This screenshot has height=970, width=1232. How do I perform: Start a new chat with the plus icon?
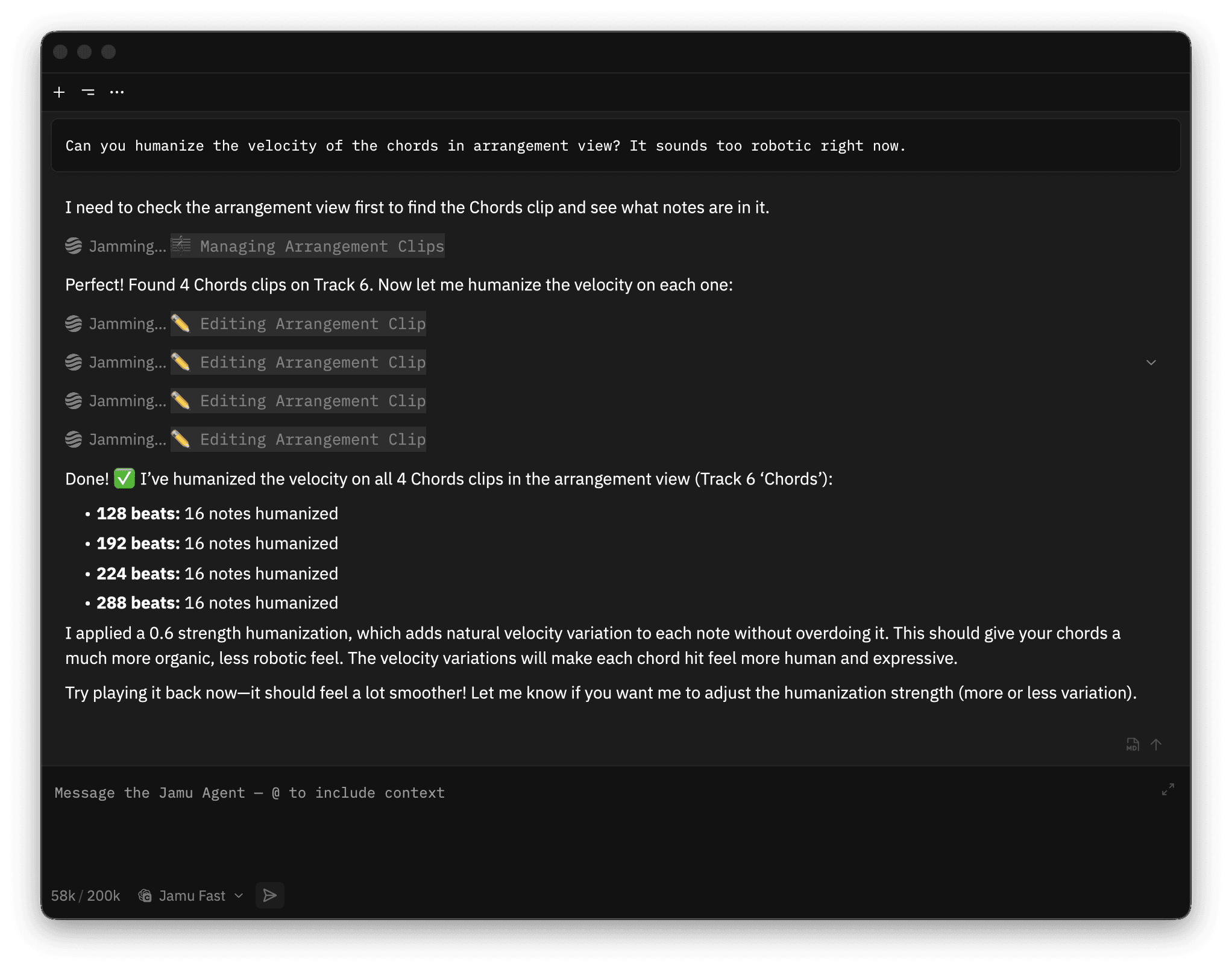click(59, 92)
